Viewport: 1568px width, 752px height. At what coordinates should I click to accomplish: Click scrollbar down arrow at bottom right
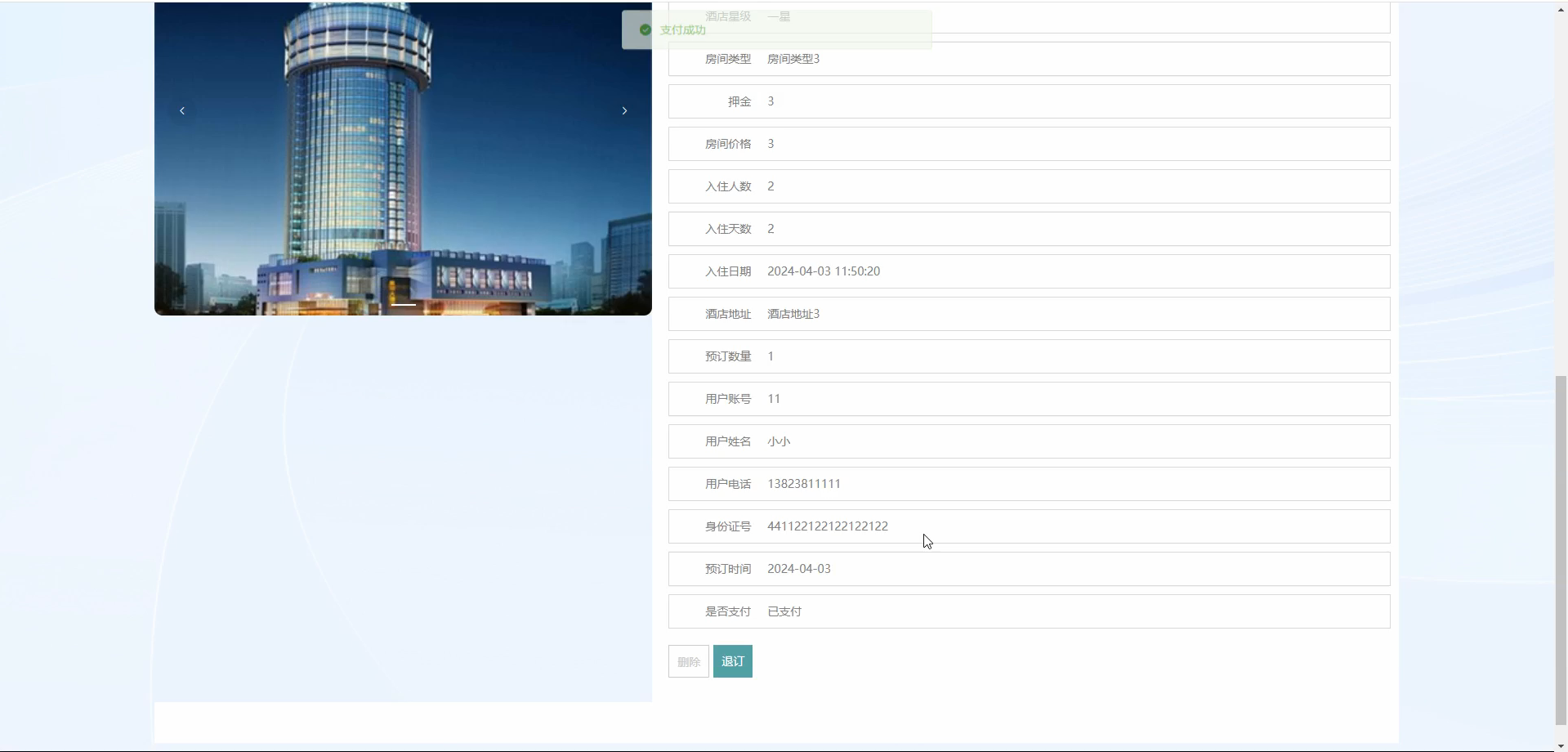[1561, 745]
